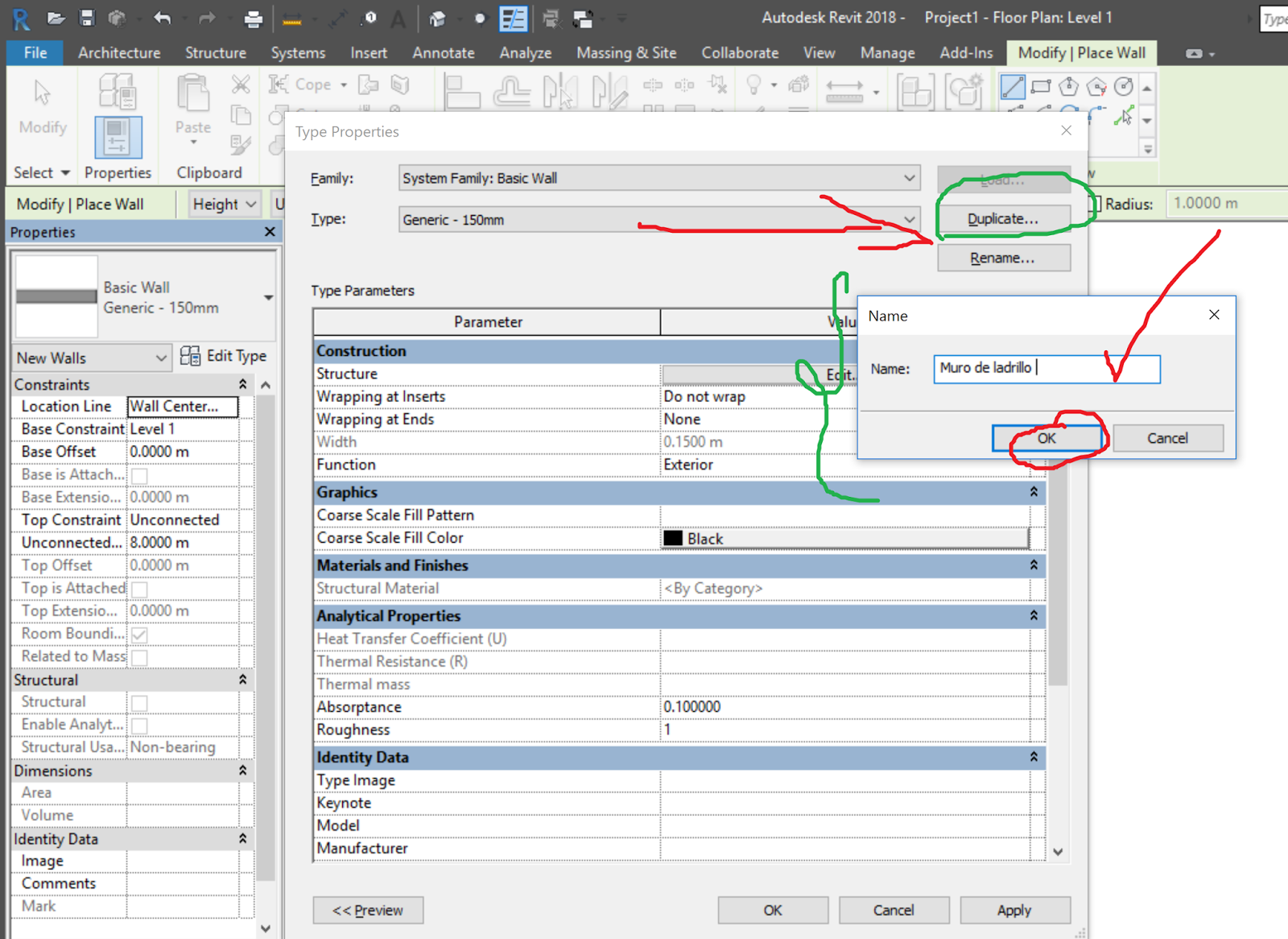Toggle the Top is Attached checkbox

pos(139,589)
